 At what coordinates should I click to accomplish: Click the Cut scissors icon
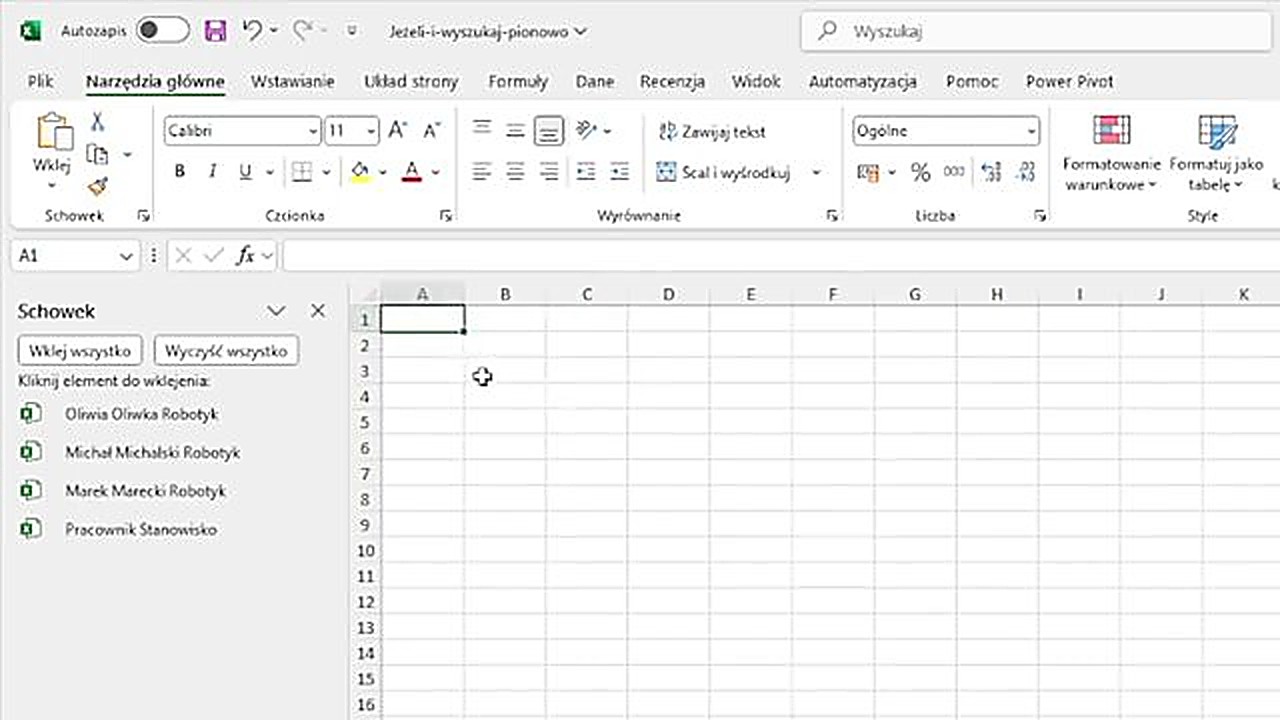click(x=97, y=122)
